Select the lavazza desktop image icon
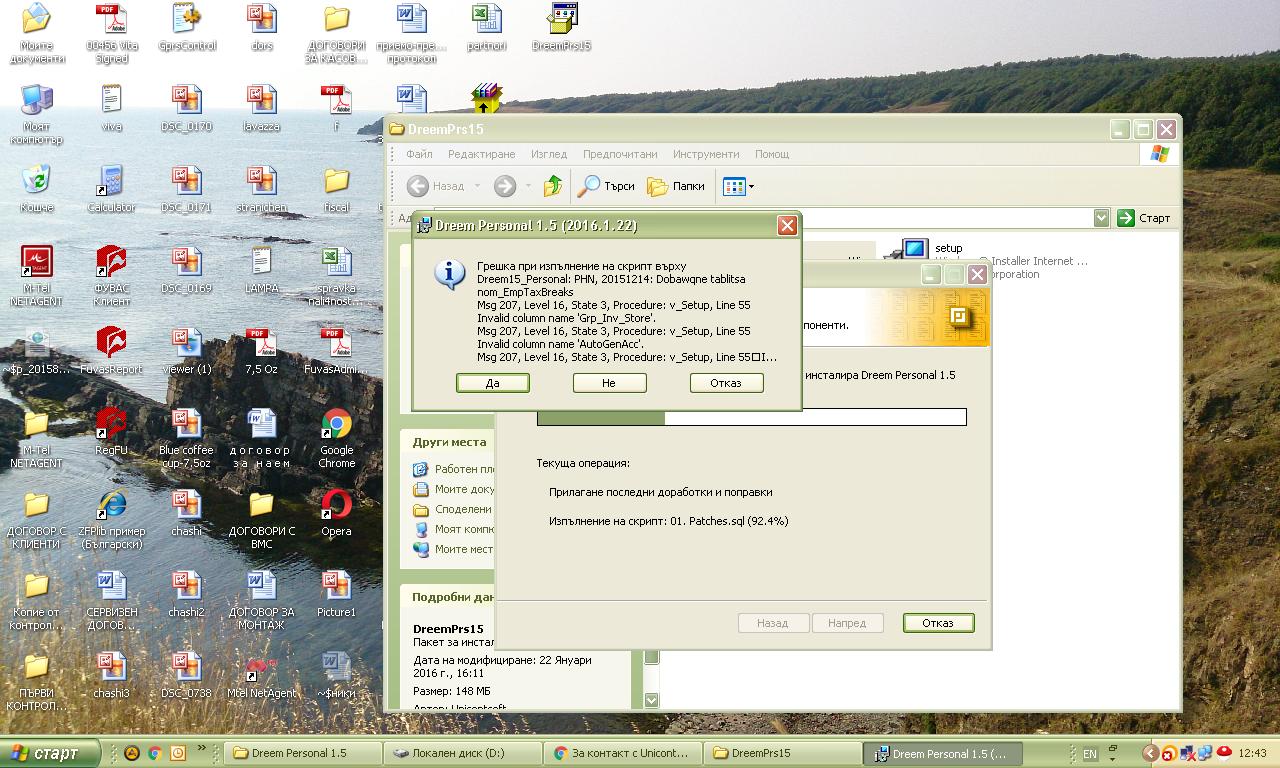The height and width of the screenshot is (768, 1280). click(x=261, y=108)
